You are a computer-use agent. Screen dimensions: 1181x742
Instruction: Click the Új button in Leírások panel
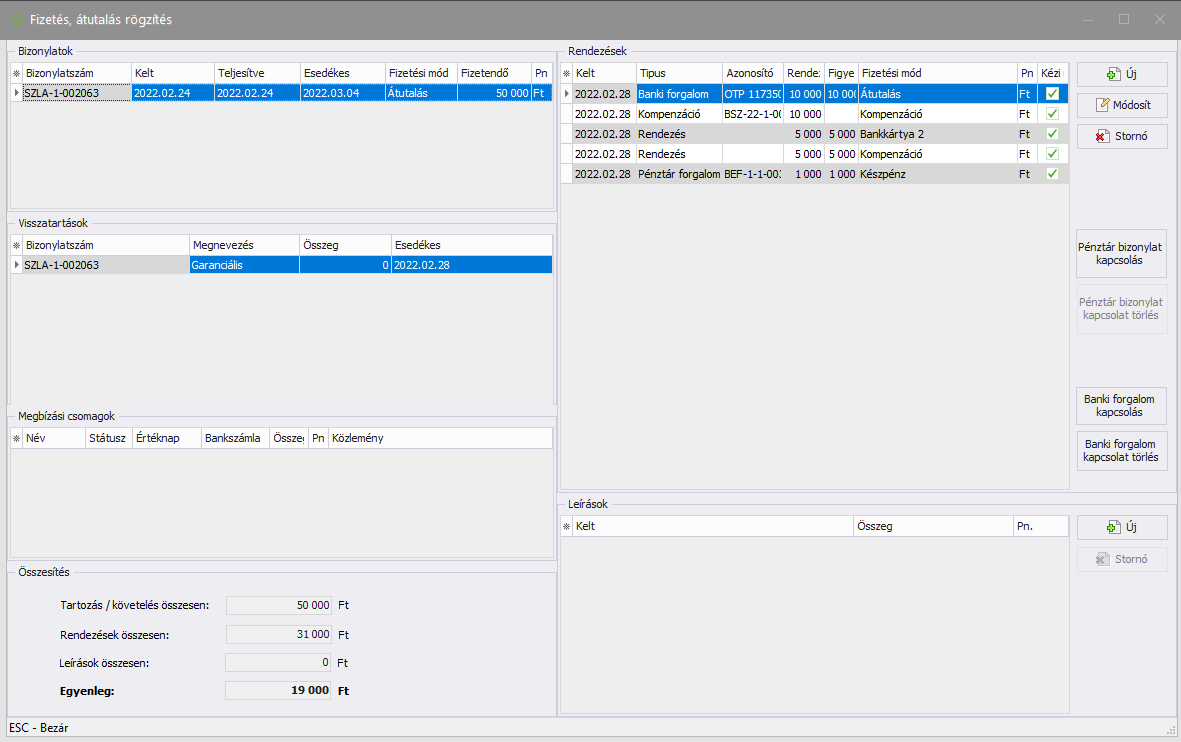(1121, 527)
